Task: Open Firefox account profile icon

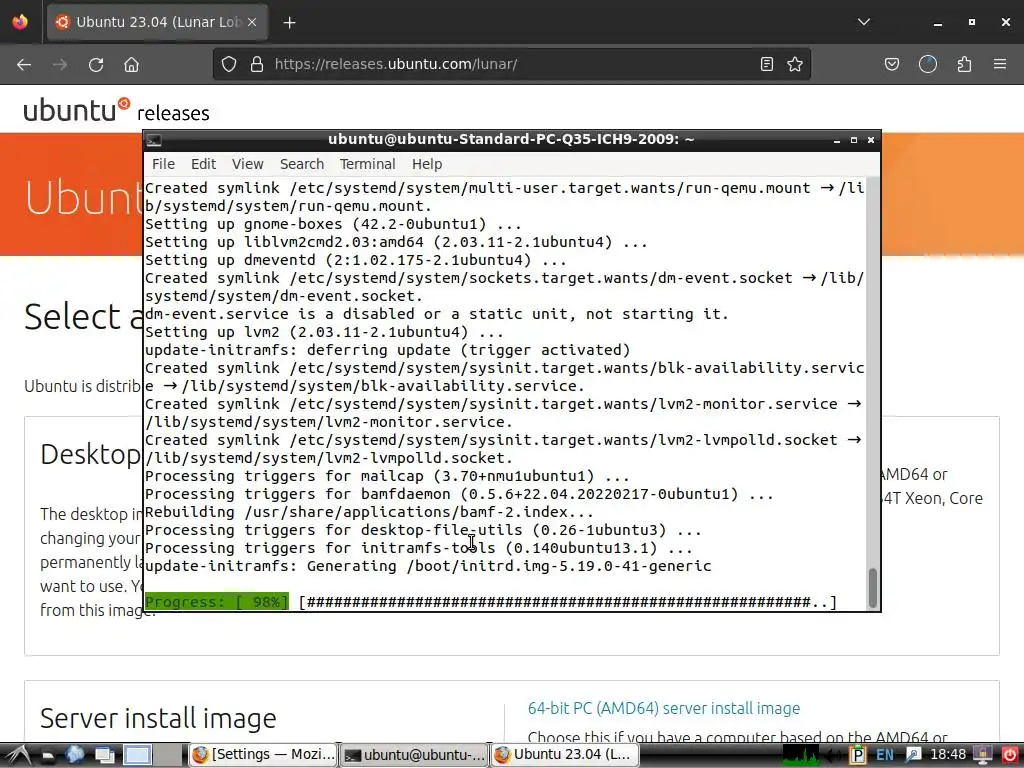Action: [x=928, y=64]
